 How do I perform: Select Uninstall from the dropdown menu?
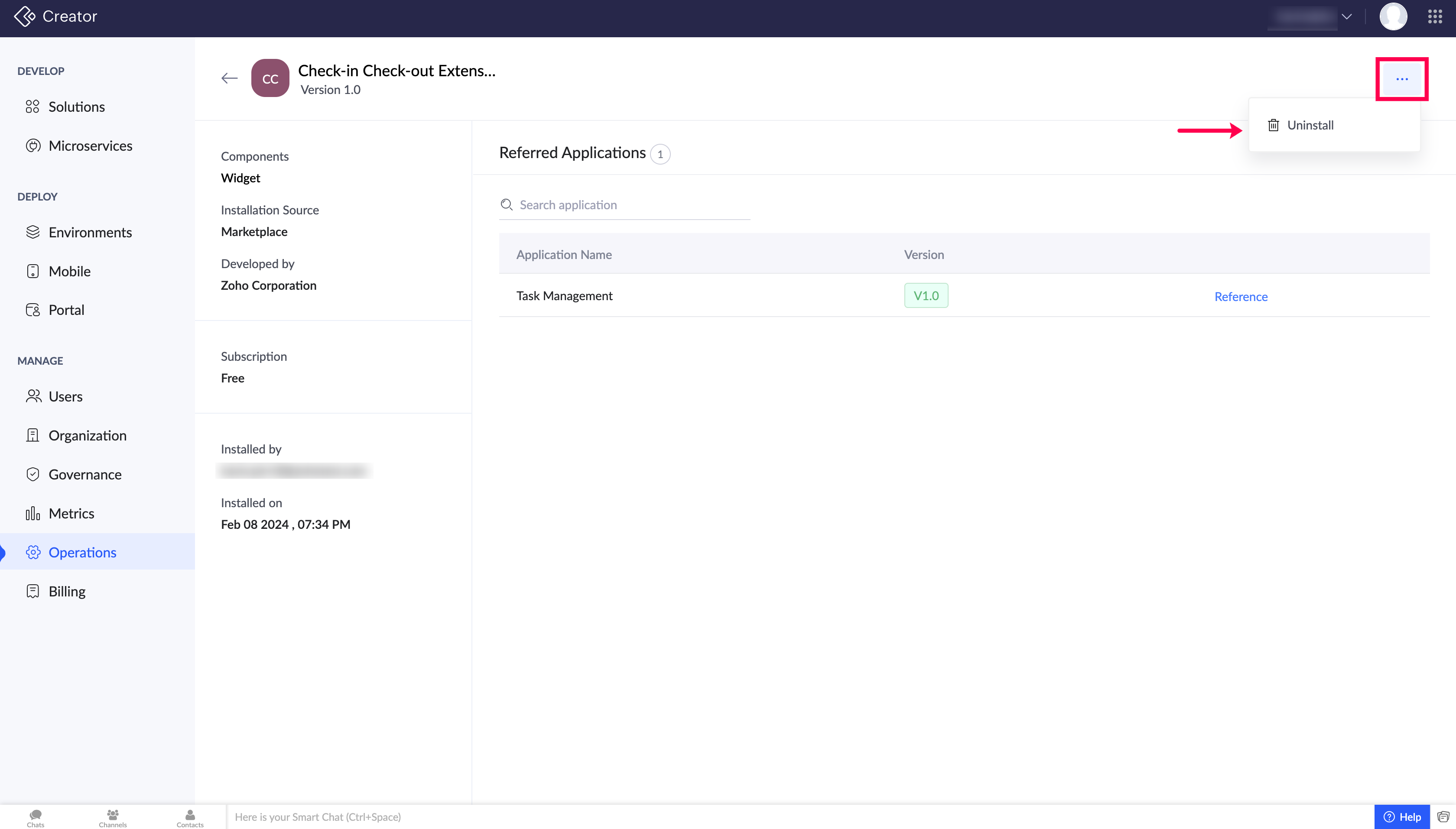pyautogui.click(x=1310, y=125)
